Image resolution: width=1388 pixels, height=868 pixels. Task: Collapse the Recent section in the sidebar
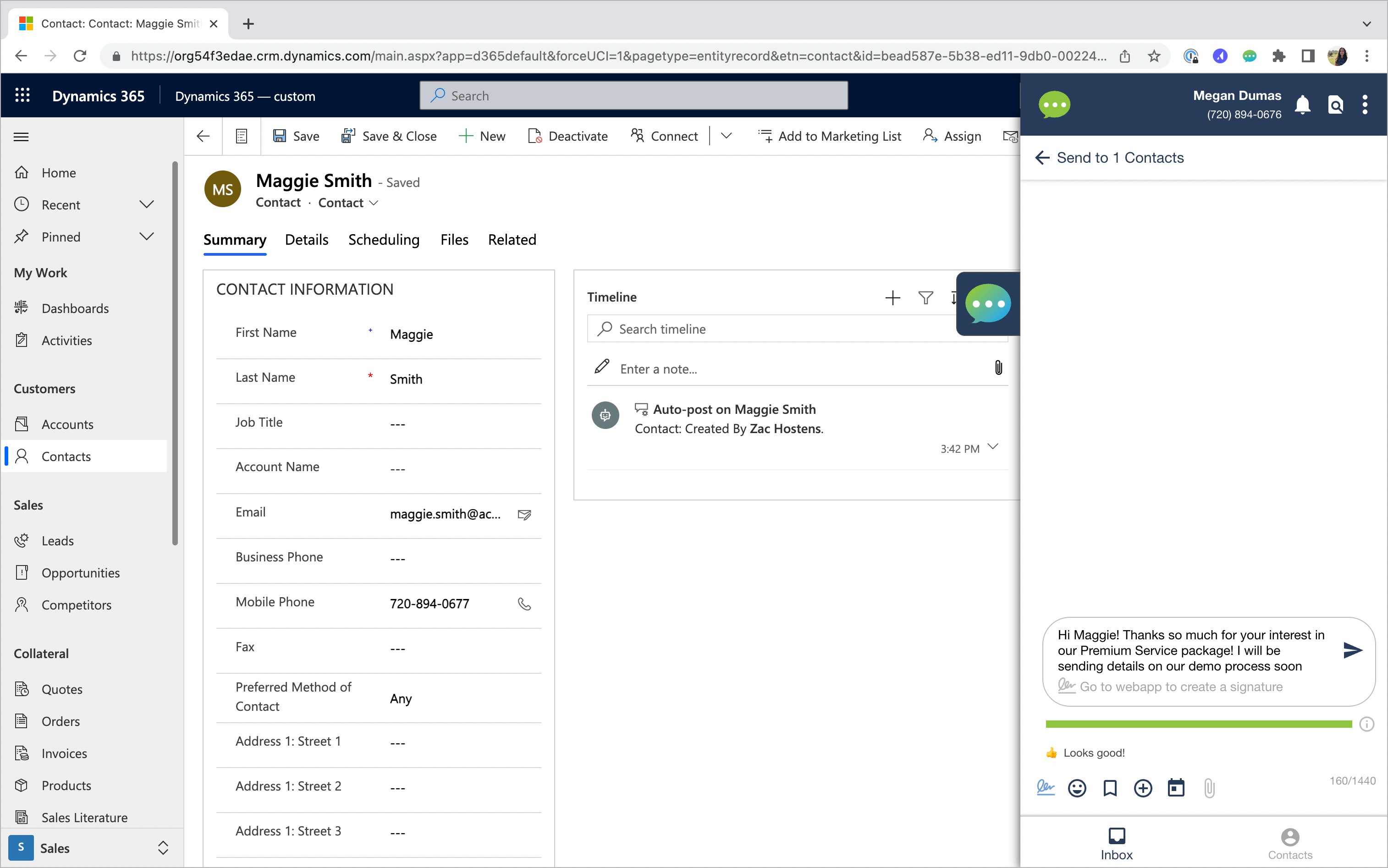click(147, 204)
